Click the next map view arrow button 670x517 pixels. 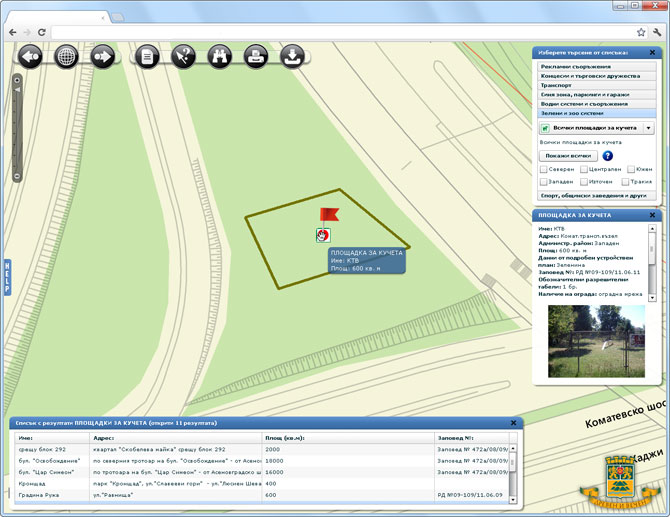[x=103, y=56]
